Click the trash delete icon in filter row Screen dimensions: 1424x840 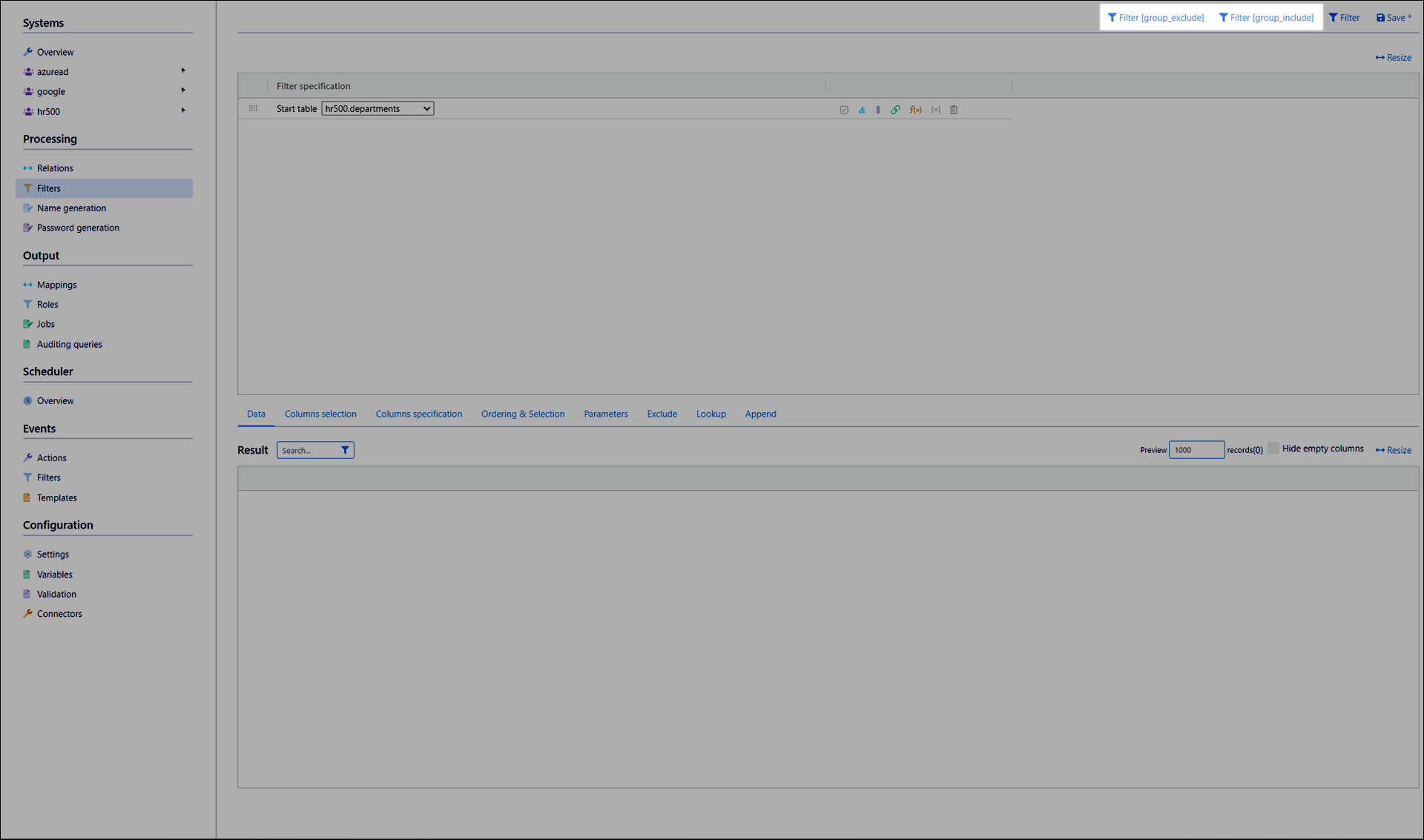coord(954,110)
